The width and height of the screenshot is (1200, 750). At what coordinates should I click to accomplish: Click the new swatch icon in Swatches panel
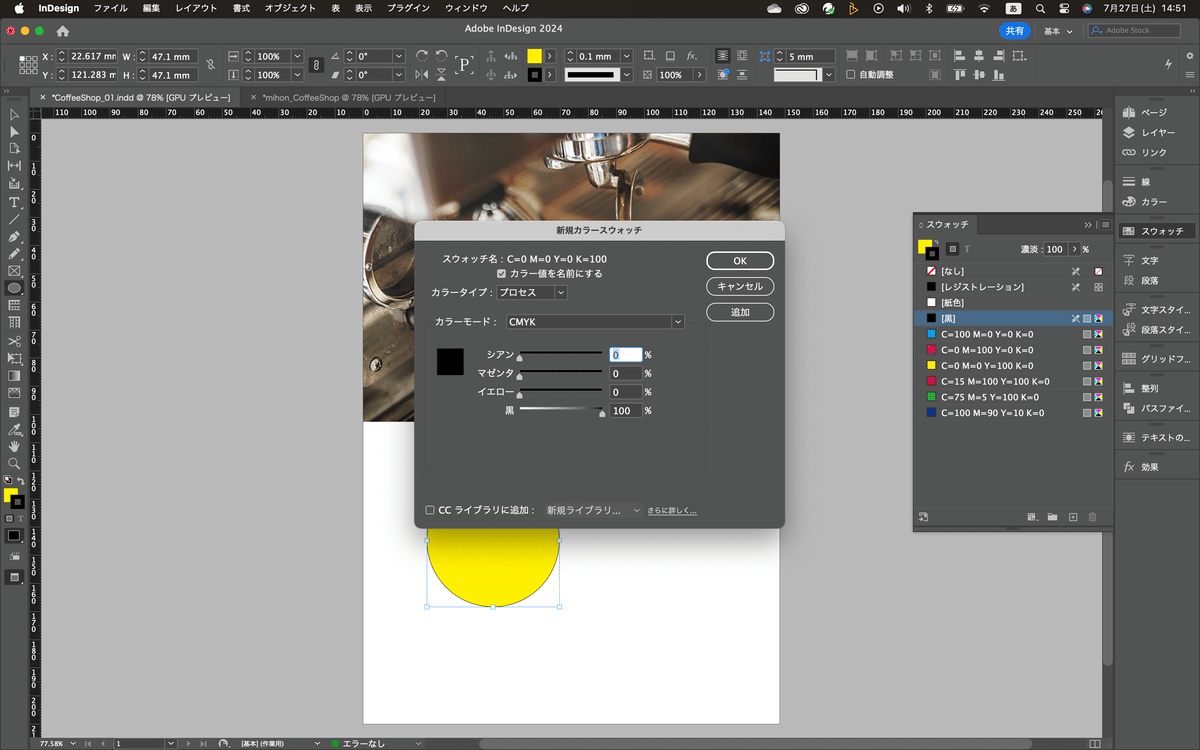tap(1073, 517)
